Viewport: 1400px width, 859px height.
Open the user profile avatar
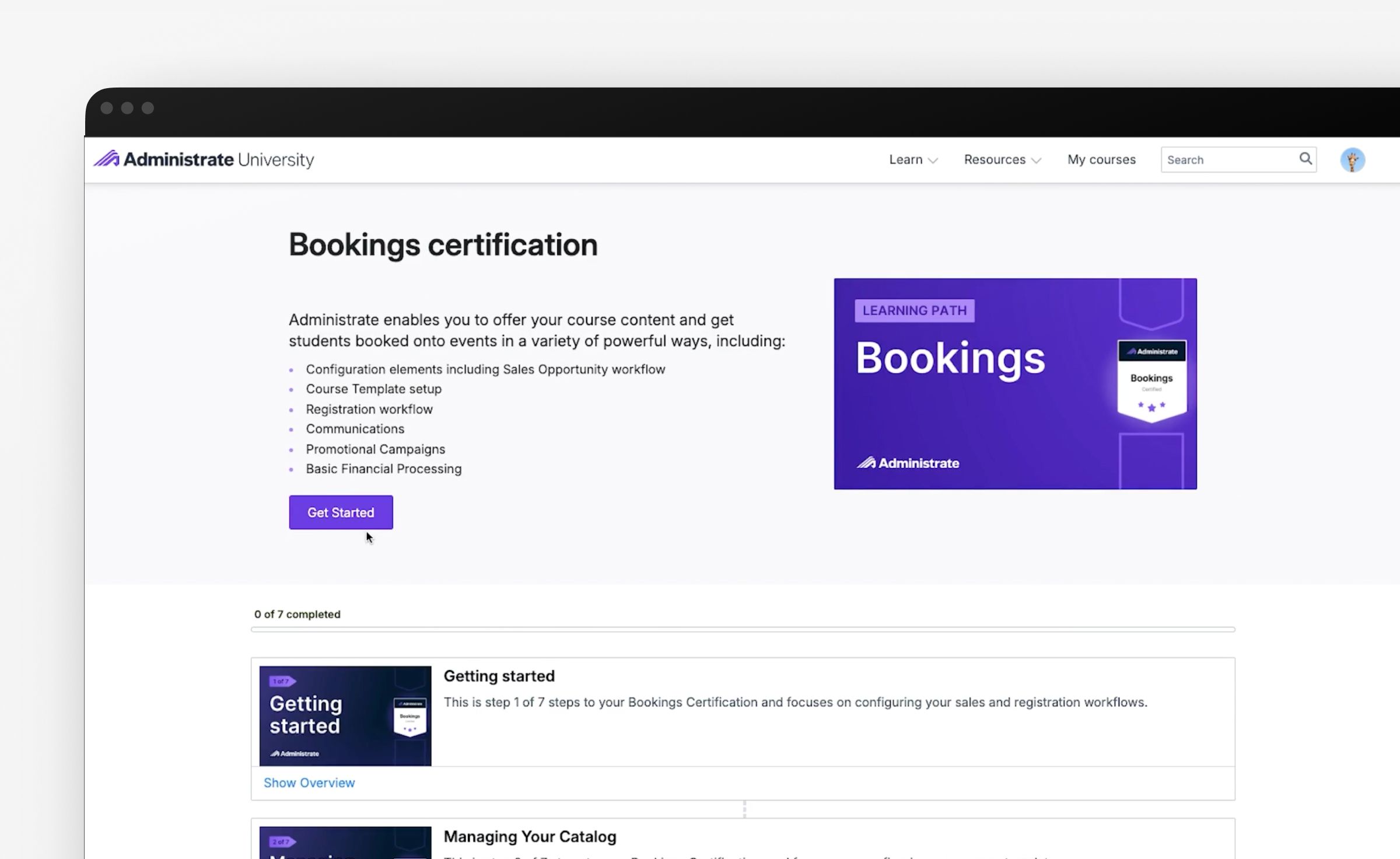pyautogui.click(x=1352, y=160)
